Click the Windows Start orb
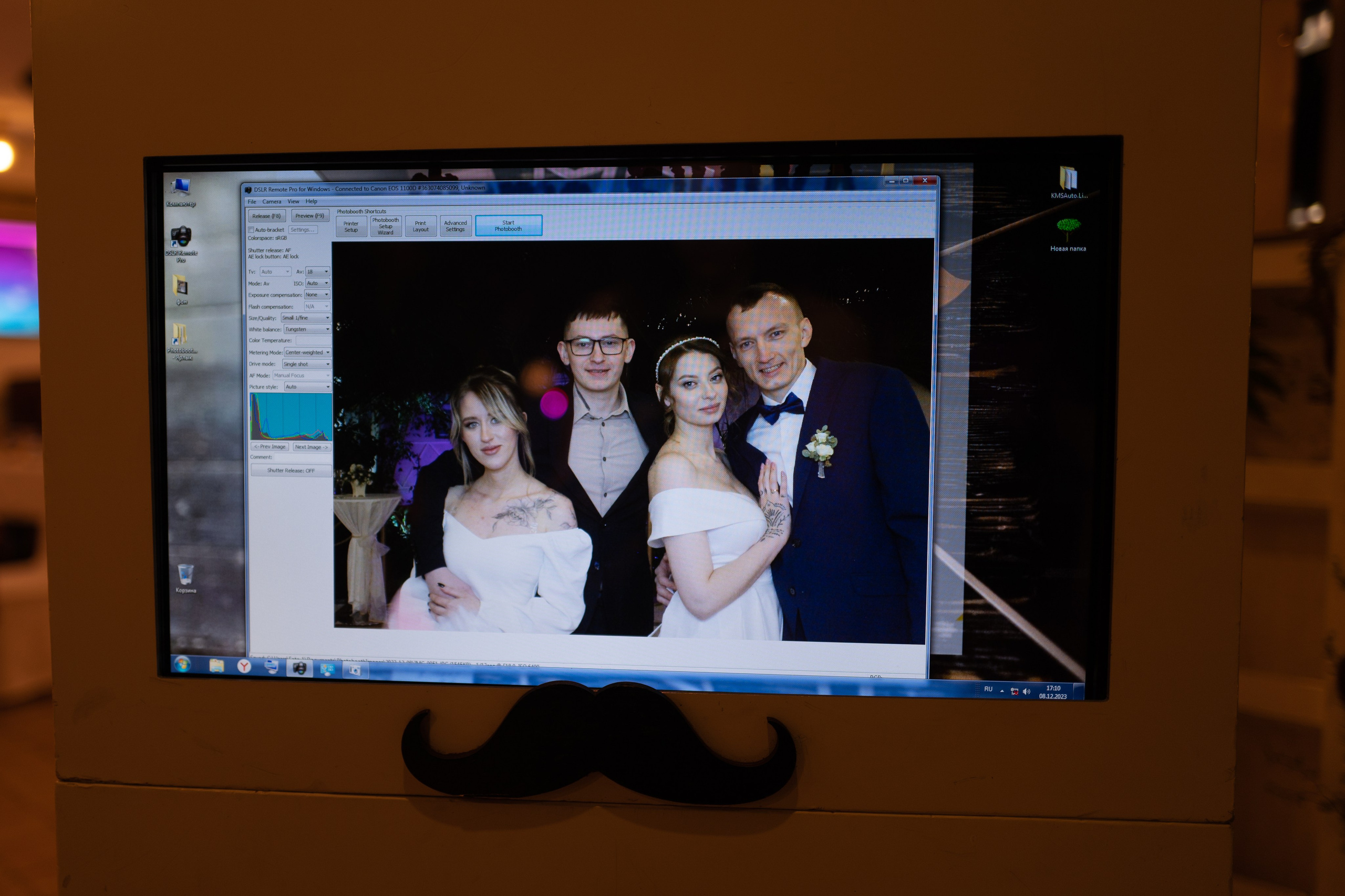Viewport: 1345px width, 896px height. tap(182, 664)
